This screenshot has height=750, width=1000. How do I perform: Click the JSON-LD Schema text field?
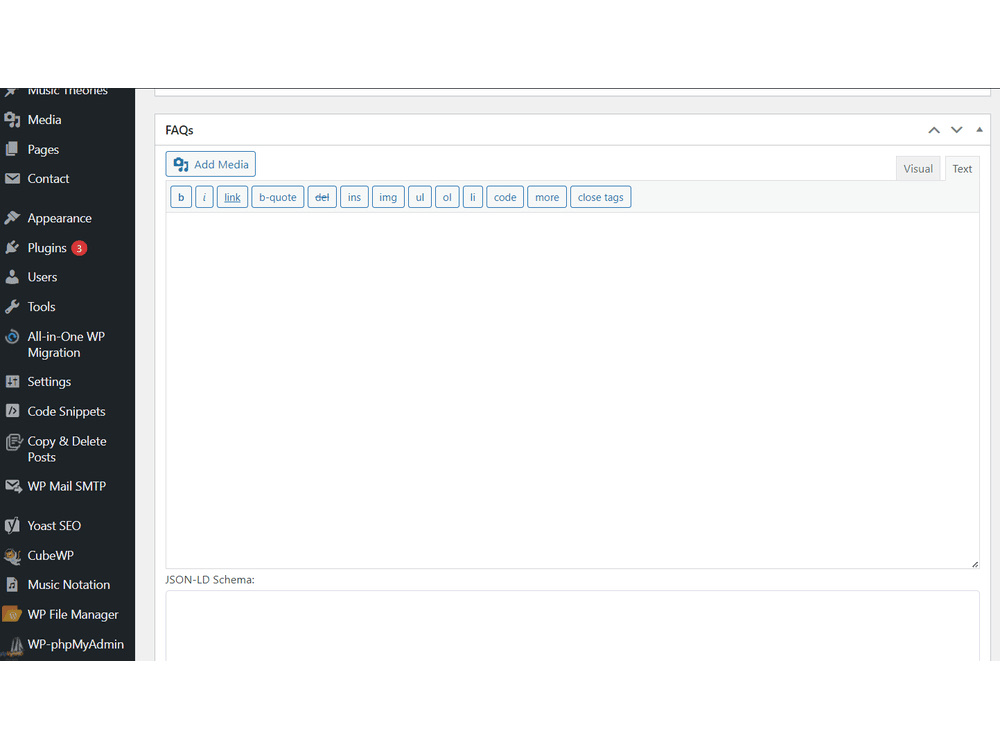572,626
